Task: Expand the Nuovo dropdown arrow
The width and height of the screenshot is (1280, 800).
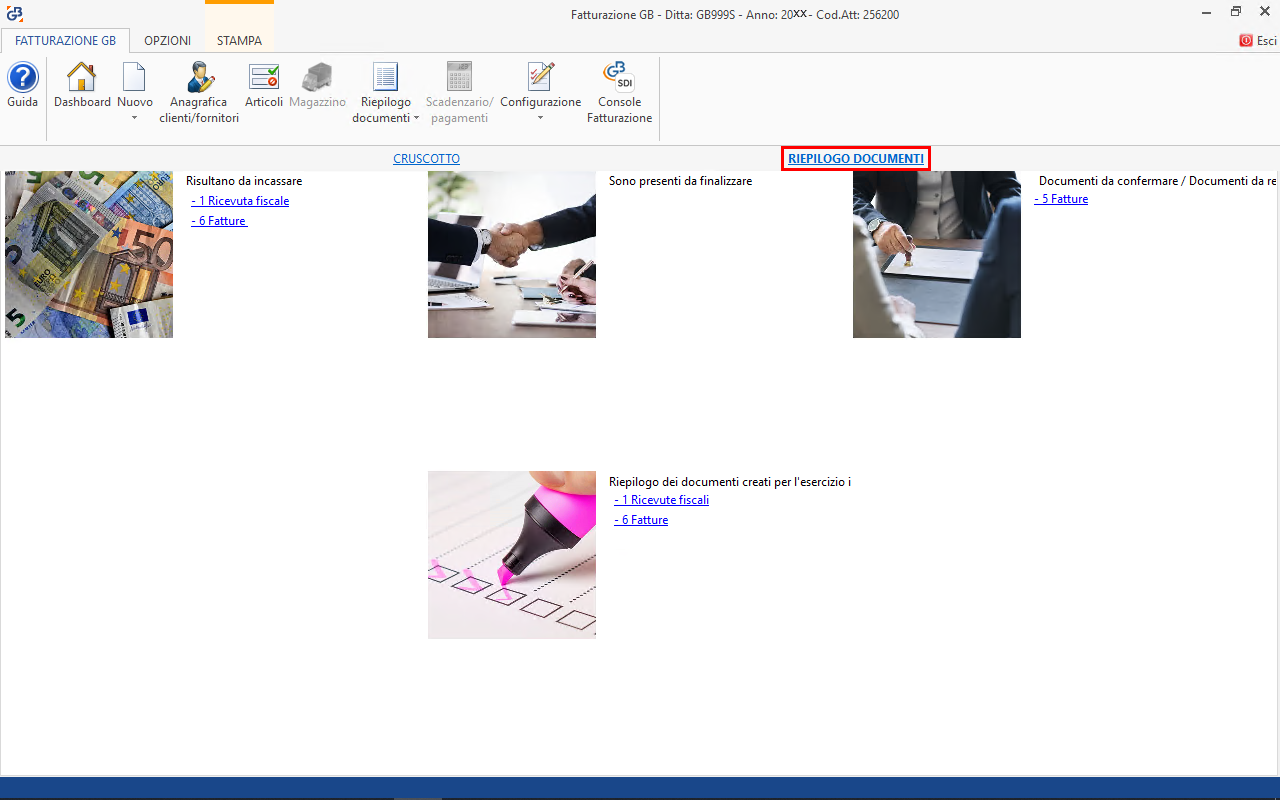Action: point(134,118)
